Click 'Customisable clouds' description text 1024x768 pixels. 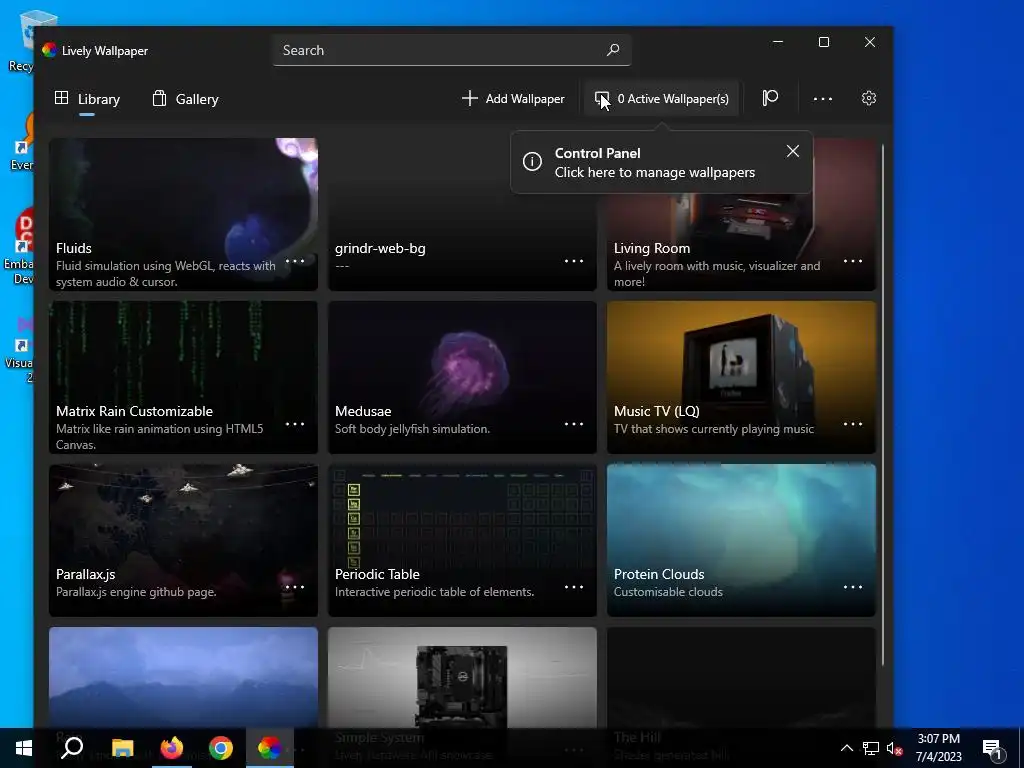click(x=668, y=592)
